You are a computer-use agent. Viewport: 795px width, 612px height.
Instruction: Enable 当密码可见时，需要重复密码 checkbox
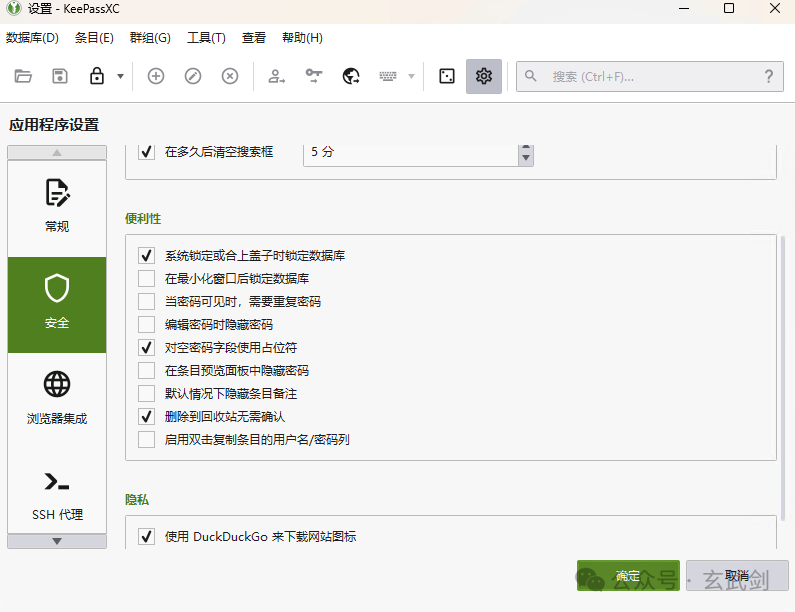click(147, 301)
